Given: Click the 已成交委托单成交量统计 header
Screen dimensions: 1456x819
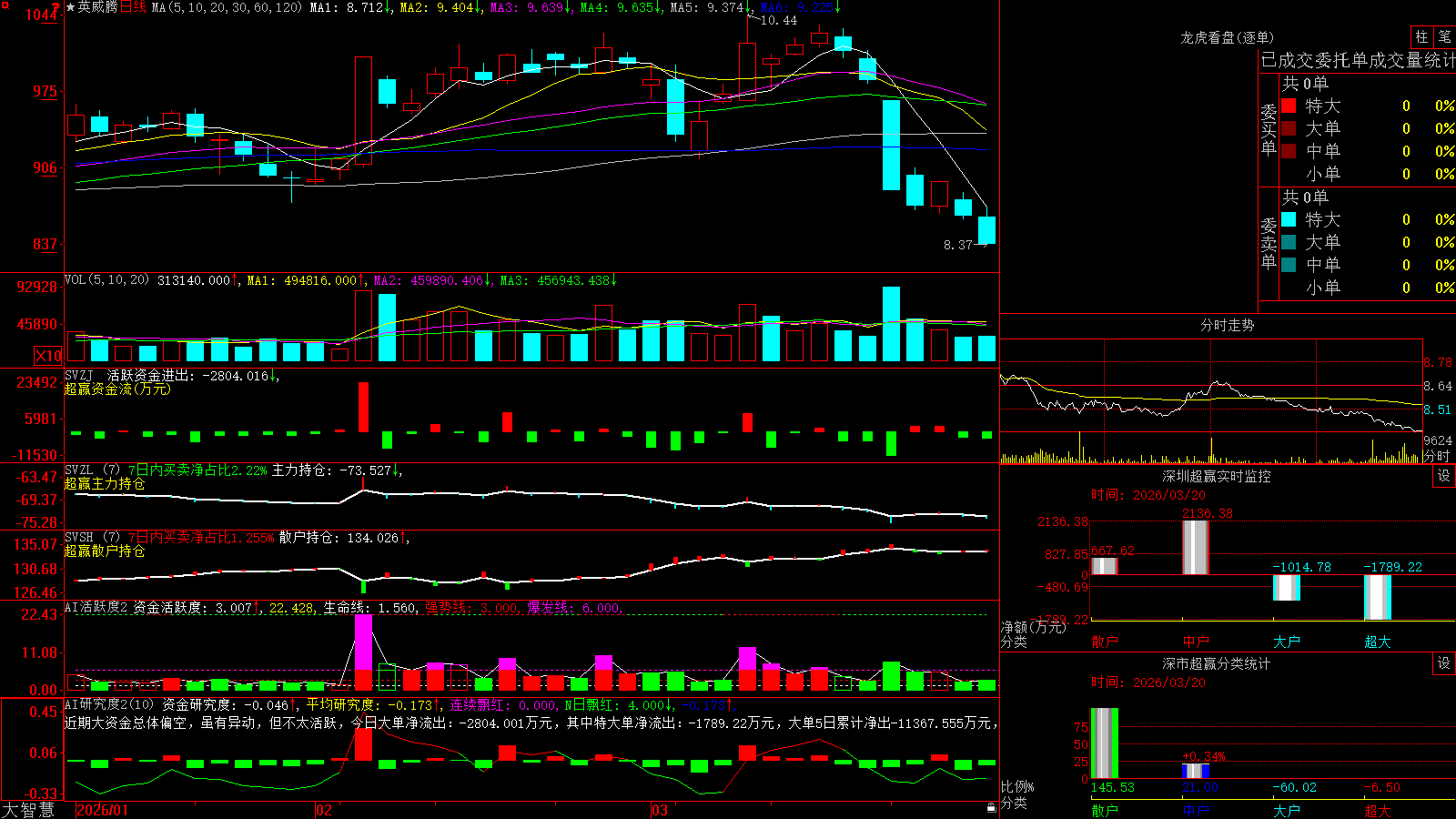Looking at the screenshot, I should click(1358, 60).
